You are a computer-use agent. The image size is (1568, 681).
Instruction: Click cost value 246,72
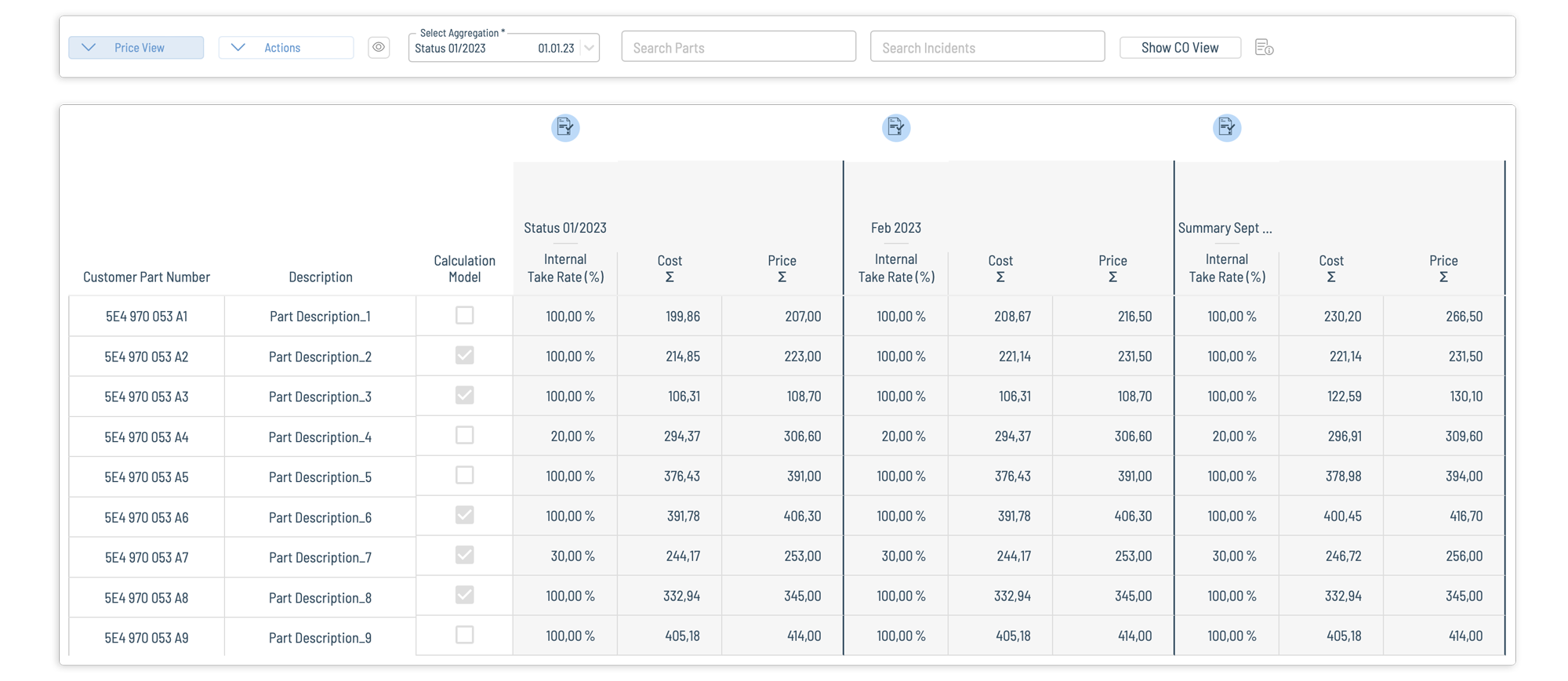point(1345,556)
